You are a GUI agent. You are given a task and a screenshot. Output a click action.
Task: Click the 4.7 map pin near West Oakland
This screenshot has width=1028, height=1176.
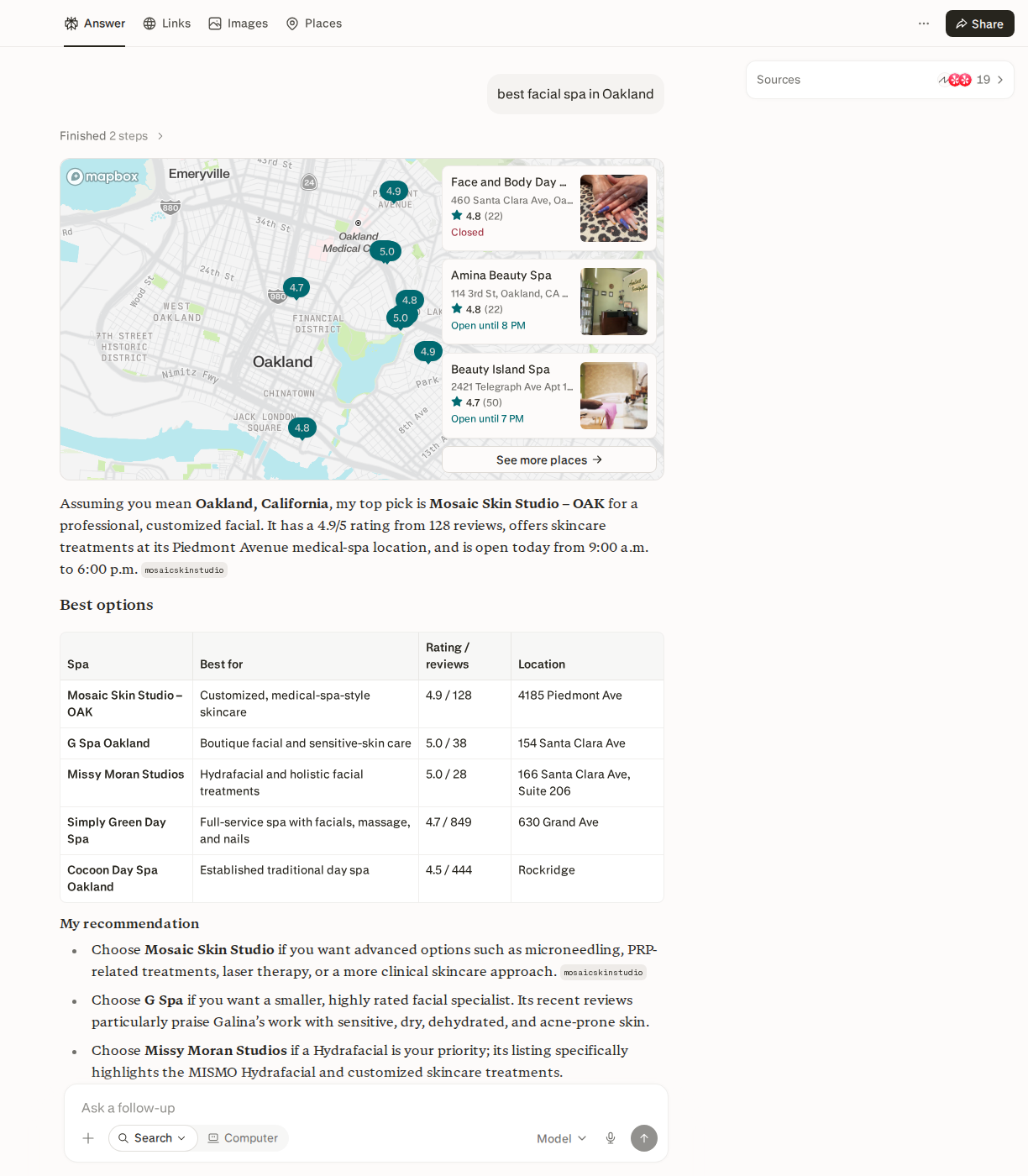point(296,288)
